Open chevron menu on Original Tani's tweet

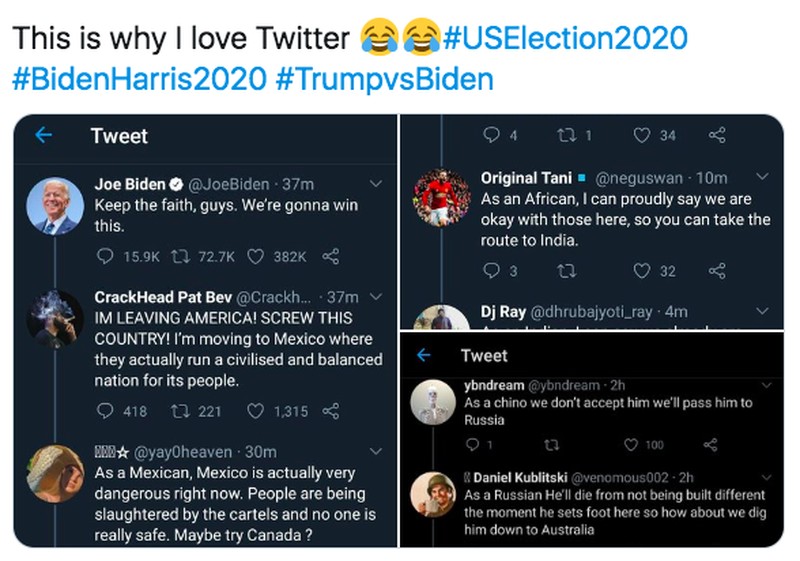(x=763, y=177)
